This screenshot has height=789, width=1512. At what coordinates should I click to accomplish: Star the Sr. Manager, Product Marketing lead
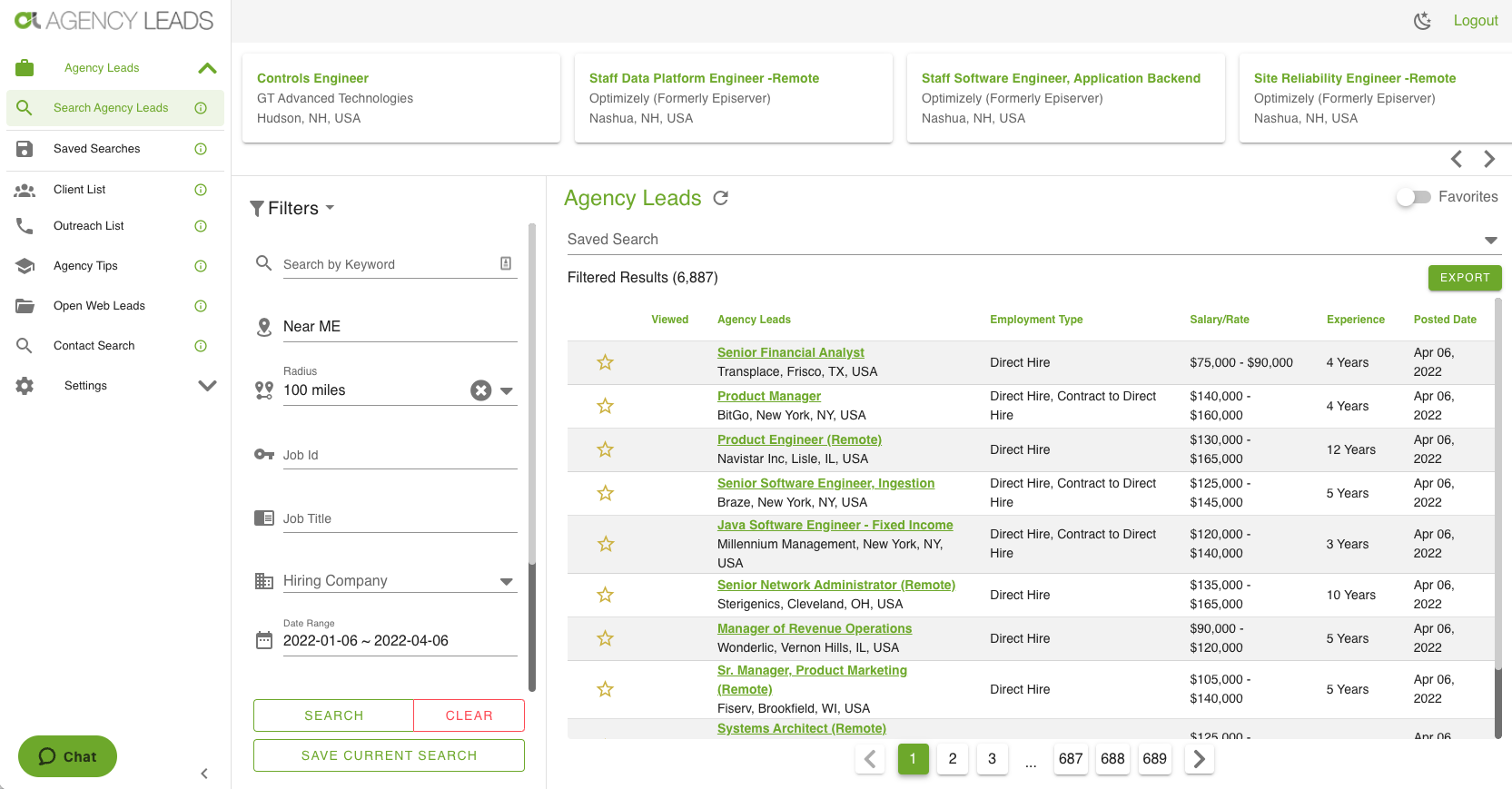pyautogui.click(x=605, y=689)
